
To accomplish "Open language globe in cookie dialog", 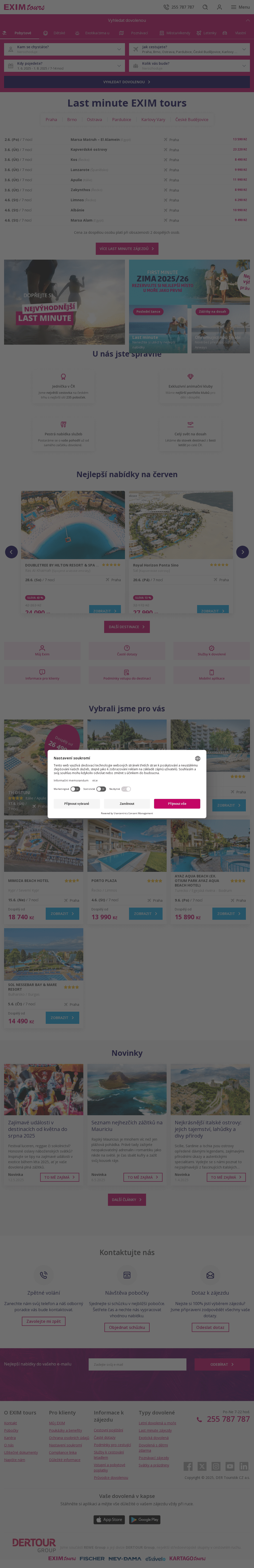I will pyautogui.click(x=197, y=758).
